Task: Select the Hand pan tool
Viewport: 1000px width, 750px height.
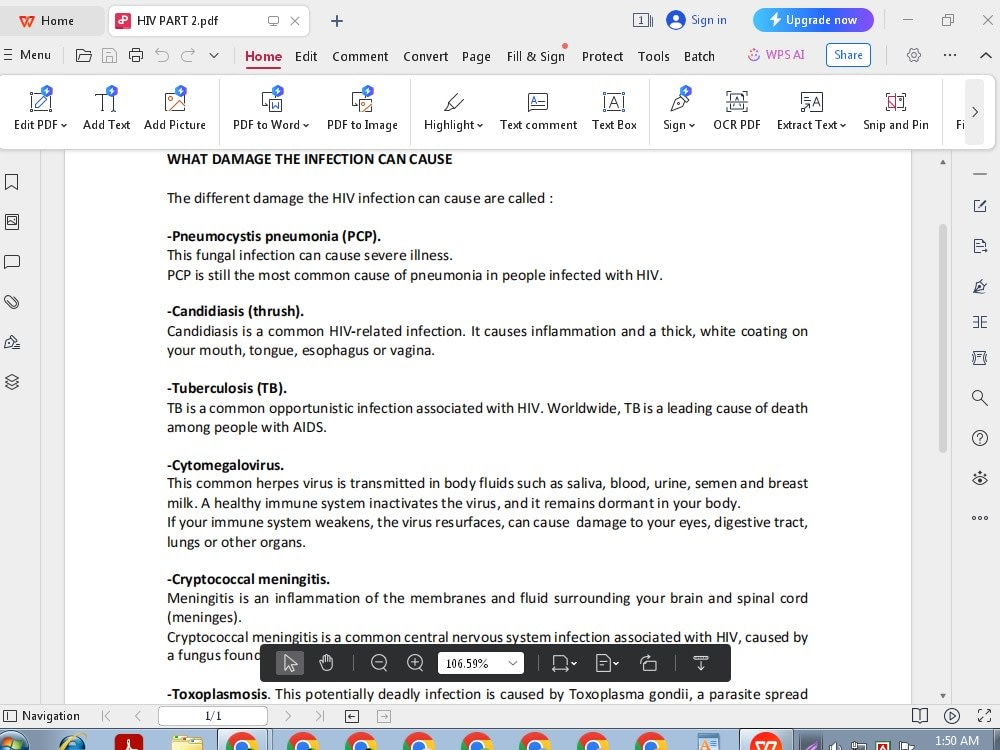Action: point(326,662)
